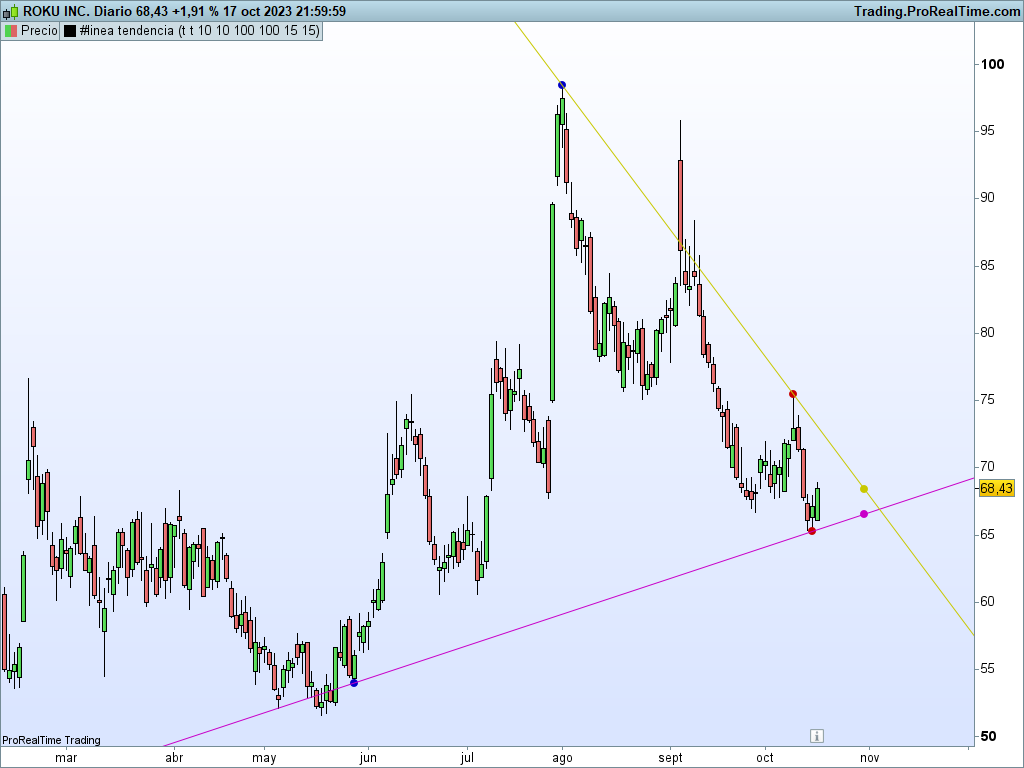Click the 80 price axis label
This screenshot has height=768, width=1024.
point(987,332)
